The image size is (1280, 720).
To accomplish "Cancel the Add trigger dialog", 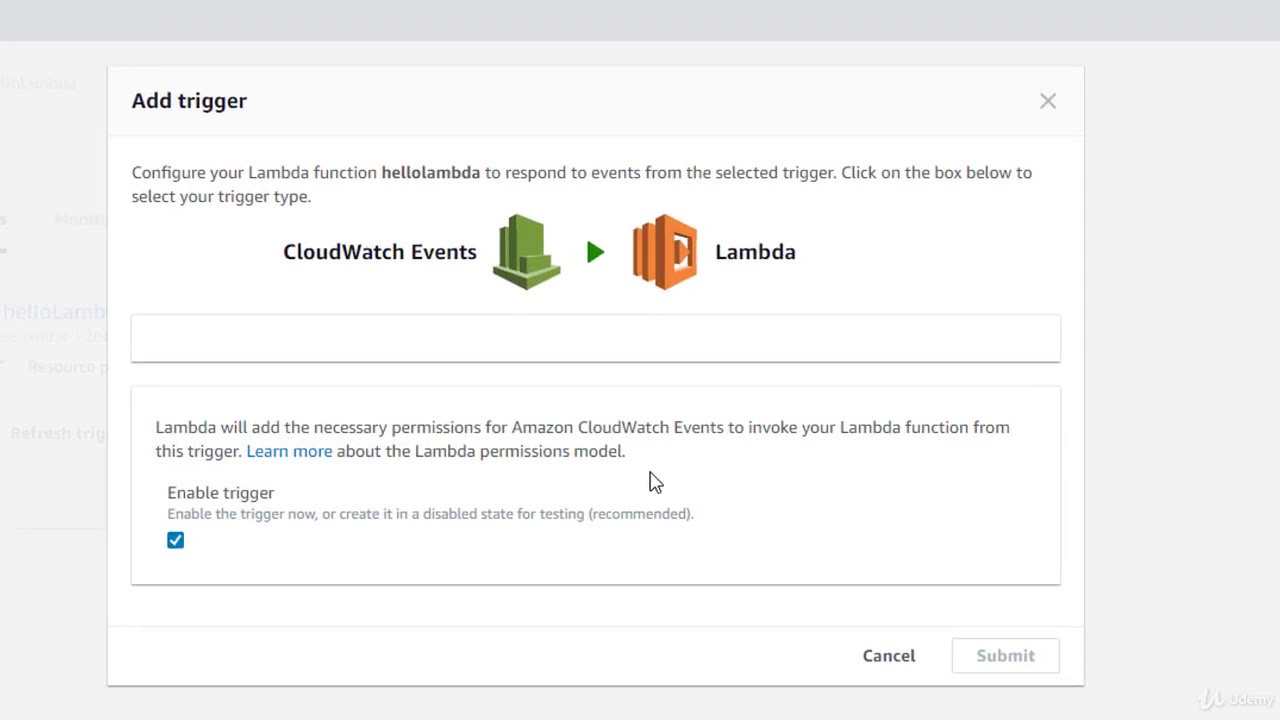I will pos(889,656).
